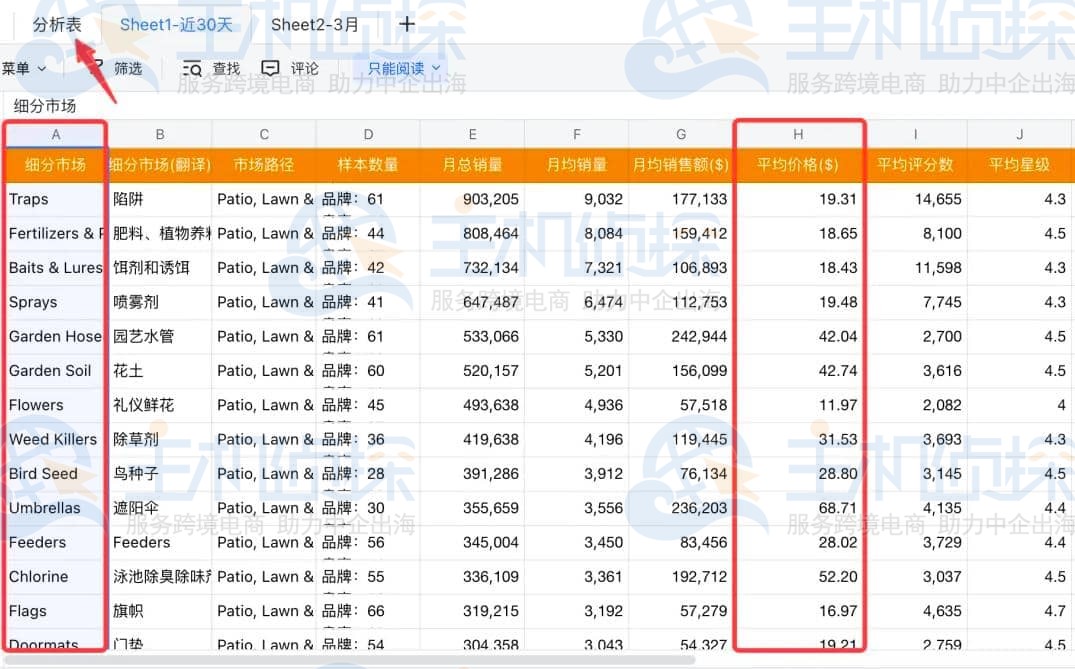The image size is (1075, 669).
Task: Open the Sheet2-3月 tab
Action: point(314,25)
